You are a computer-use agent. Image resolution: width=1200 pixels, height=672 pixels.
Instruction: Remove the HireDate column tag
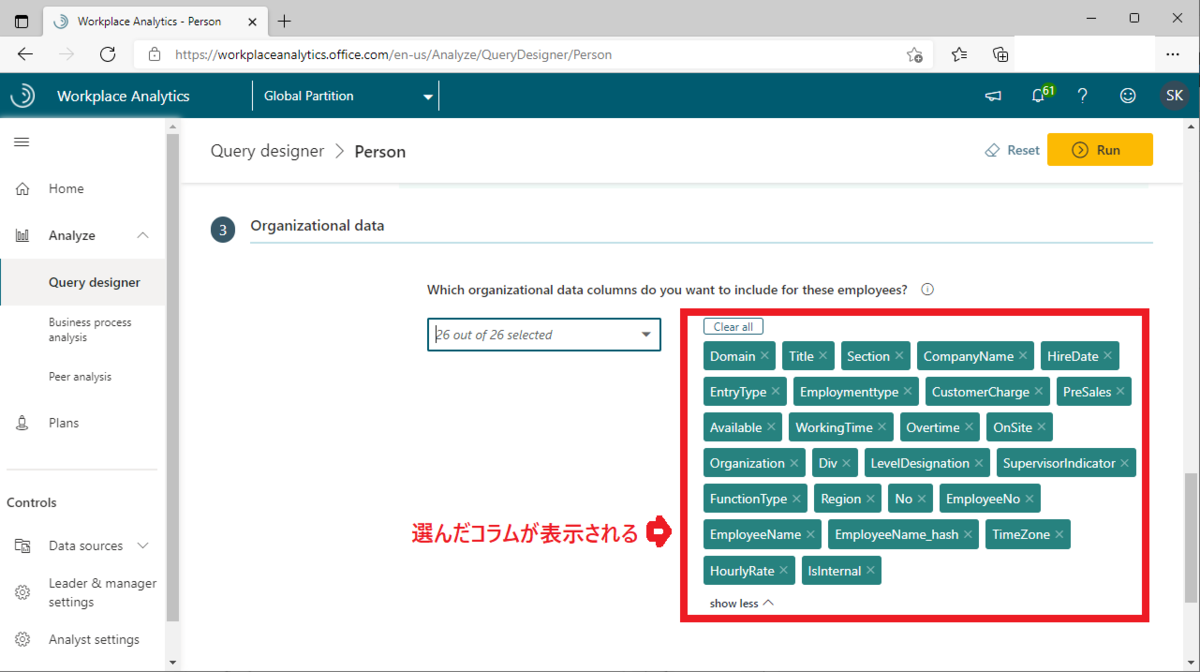(x=1108, y=356)
